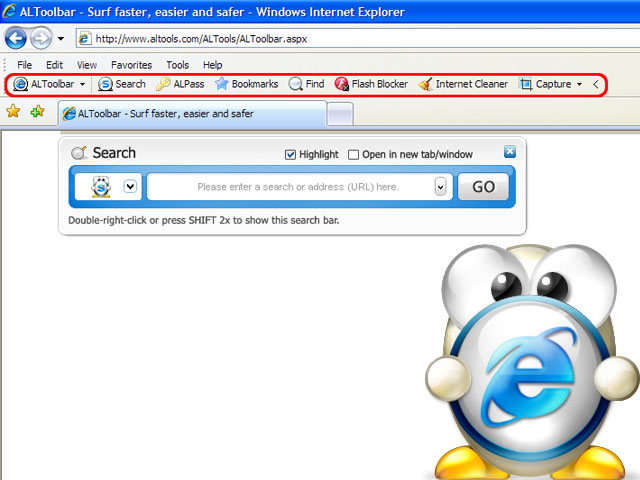Image resolution: width=640 pixels, height=480 pixels.
Task: Click the Find magnifier icon
Action: point(296,84)
